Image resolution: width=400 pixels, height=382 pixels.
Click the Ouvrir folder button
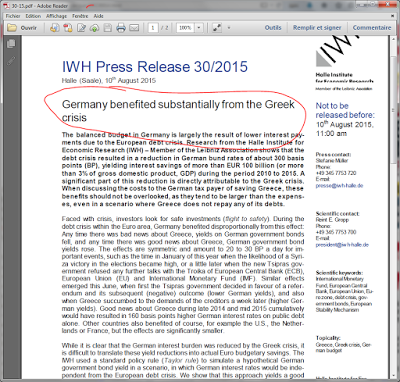[22, 28]
